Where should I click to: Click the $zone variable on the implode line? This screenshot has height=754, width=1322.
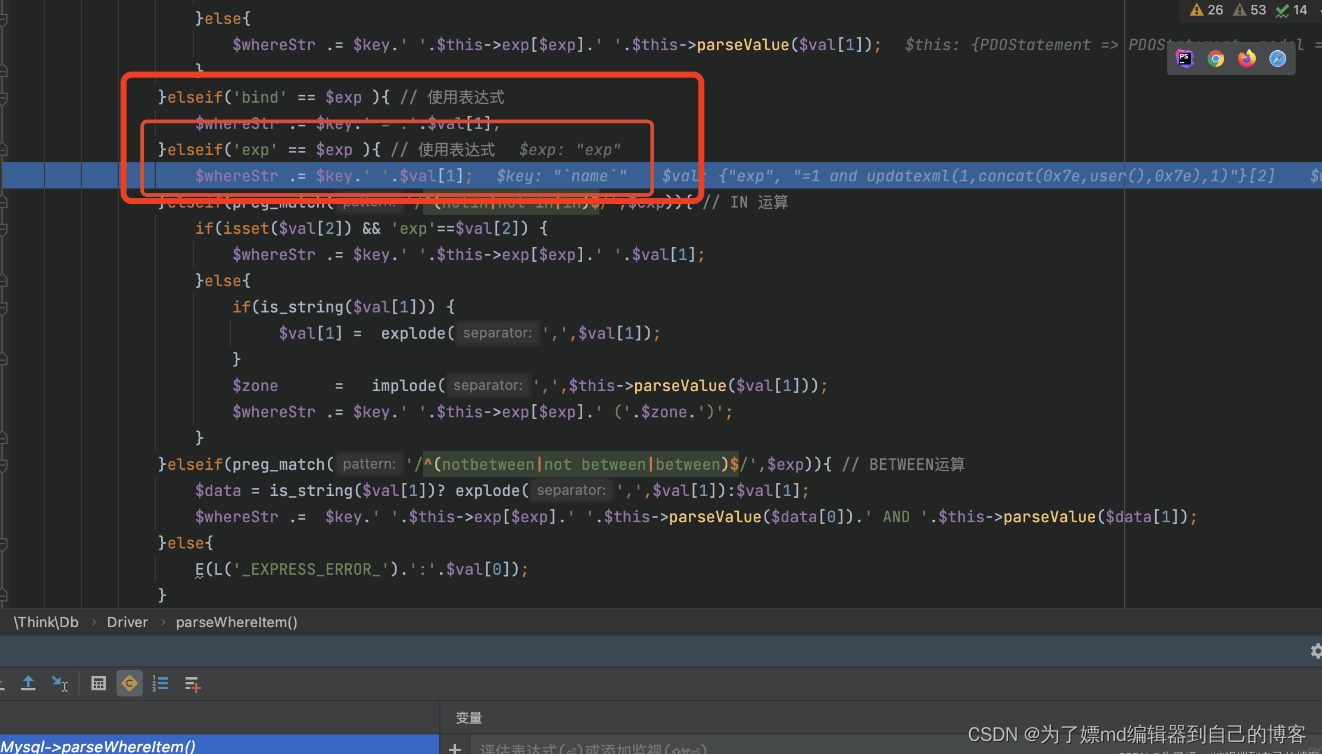click(255, 385)
